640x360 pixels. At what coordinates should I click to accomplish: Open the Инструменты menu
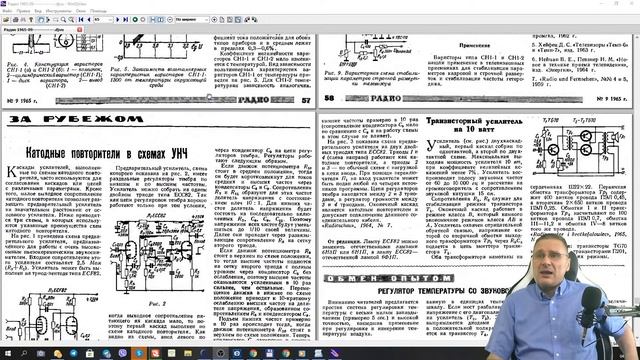point(59,11)
